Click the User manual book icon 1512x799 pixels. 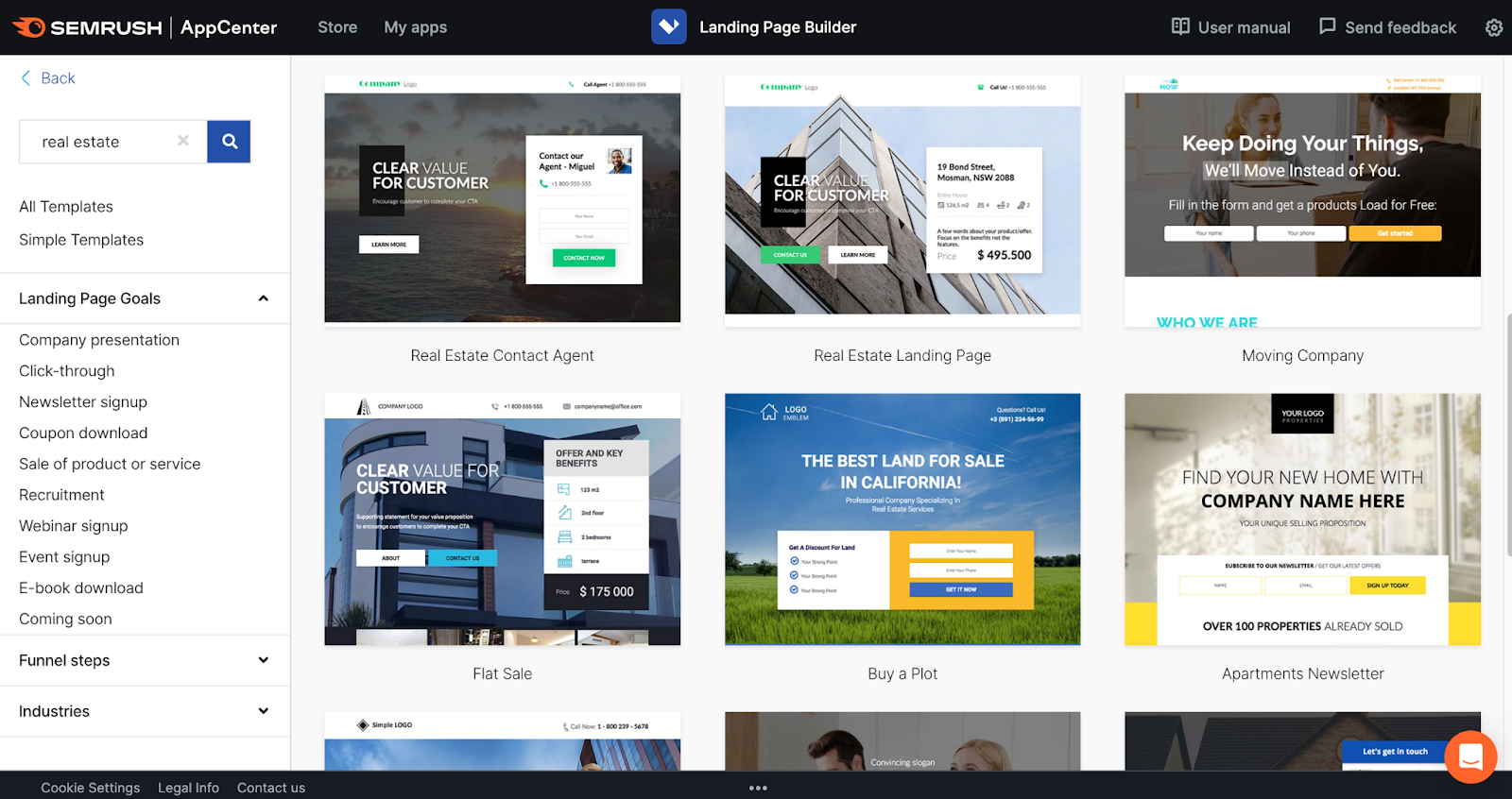1180,26
